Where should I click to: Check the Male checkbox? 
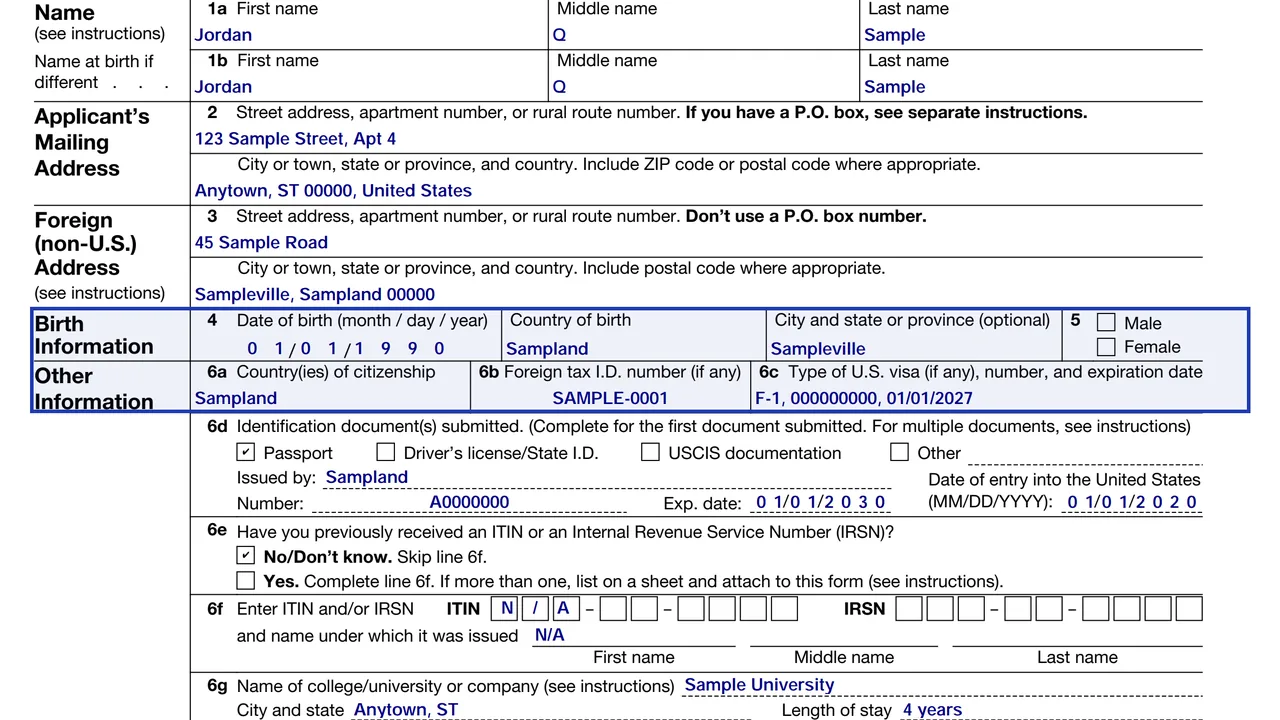point(1106,322)
